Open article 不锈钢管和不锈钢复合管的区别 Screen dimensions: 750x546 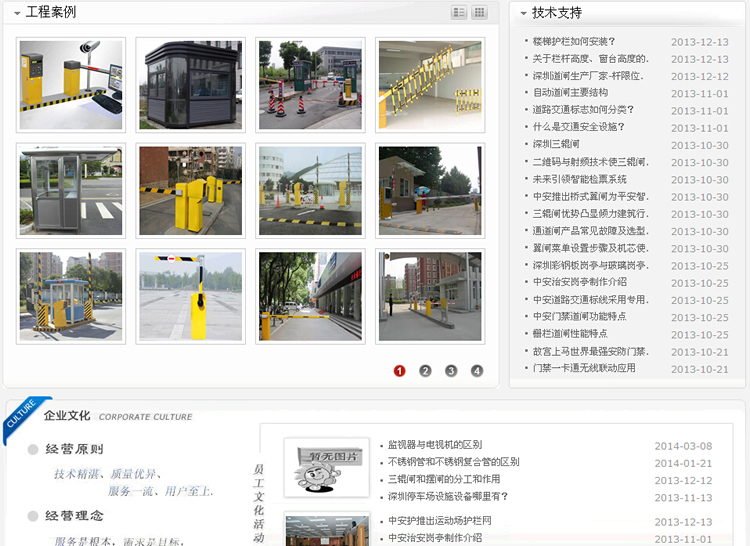pyautogui.click(x=453, y=462)
